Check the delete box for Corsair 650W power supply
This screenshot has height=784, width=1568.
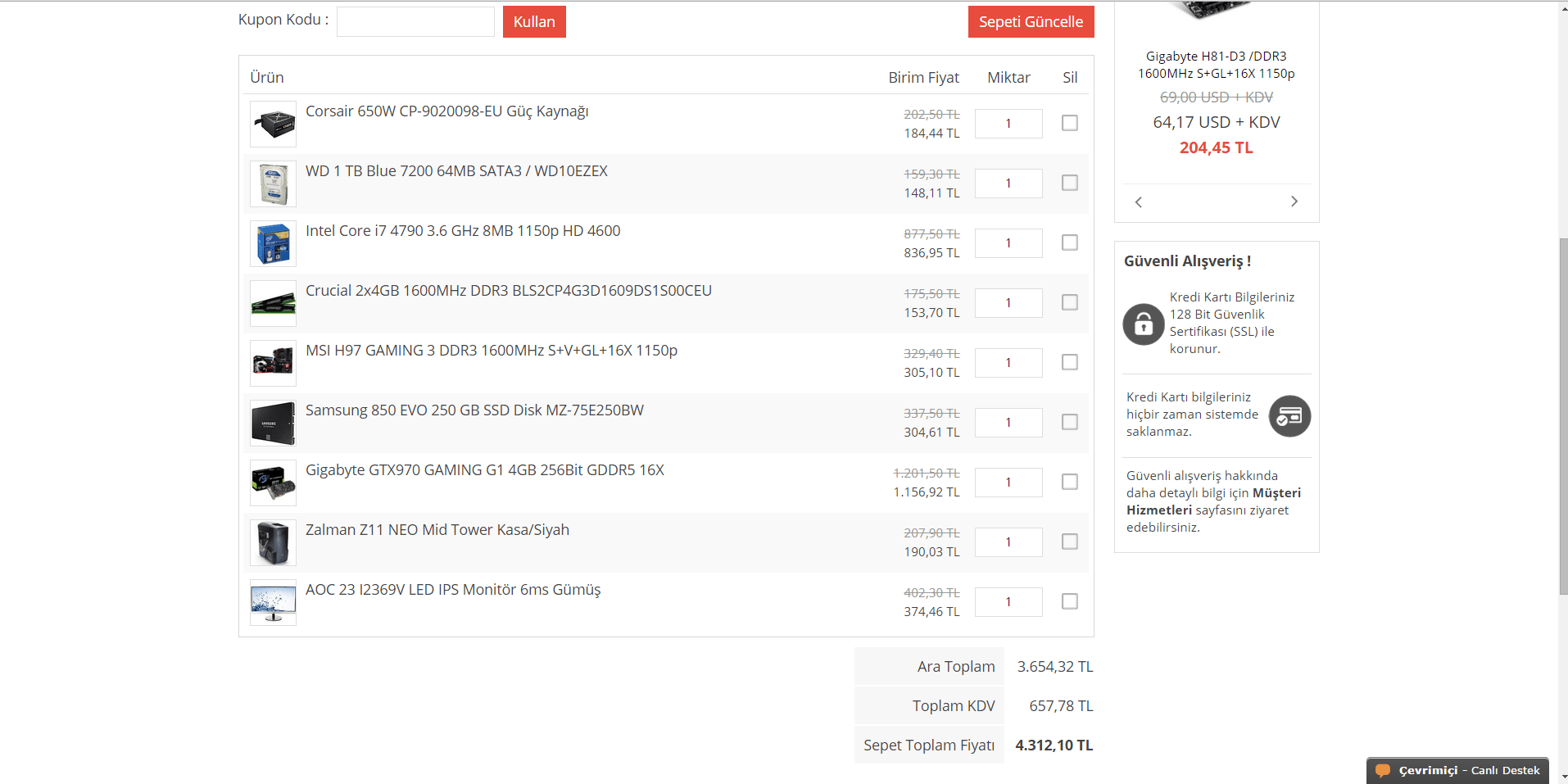(x=1070, y=123)
